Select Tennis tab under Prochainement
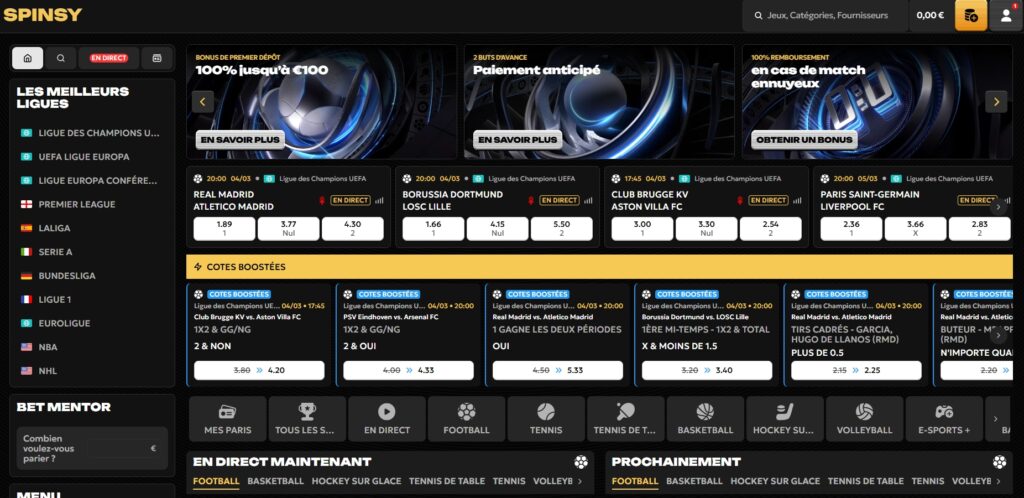 coord(927,481)
